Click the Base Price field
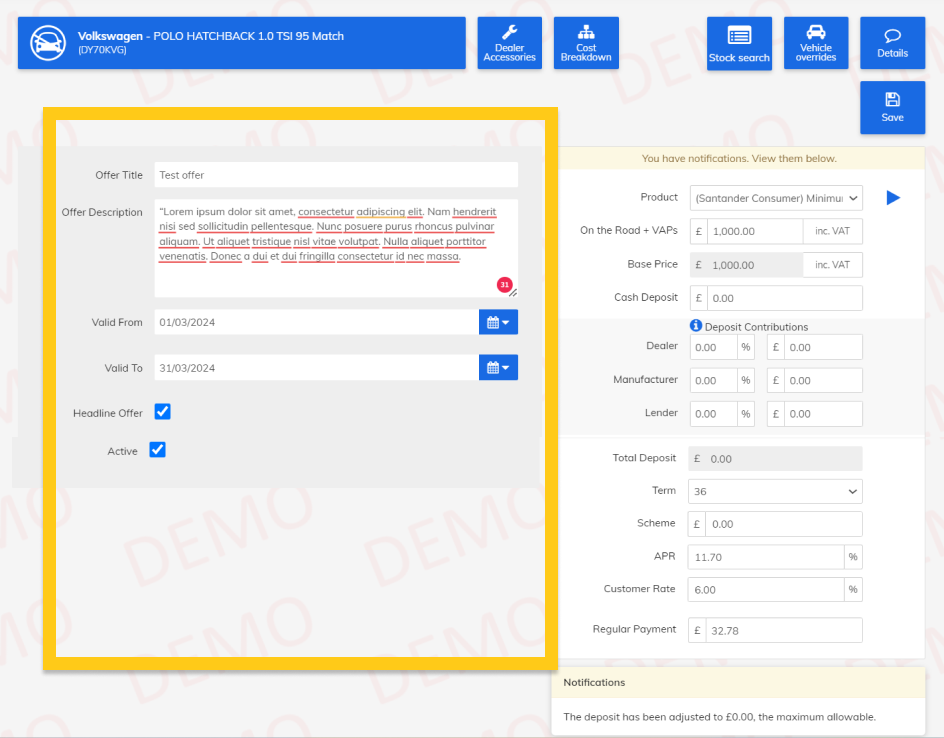This screenshot has width=944, height=738. (754, 265)
